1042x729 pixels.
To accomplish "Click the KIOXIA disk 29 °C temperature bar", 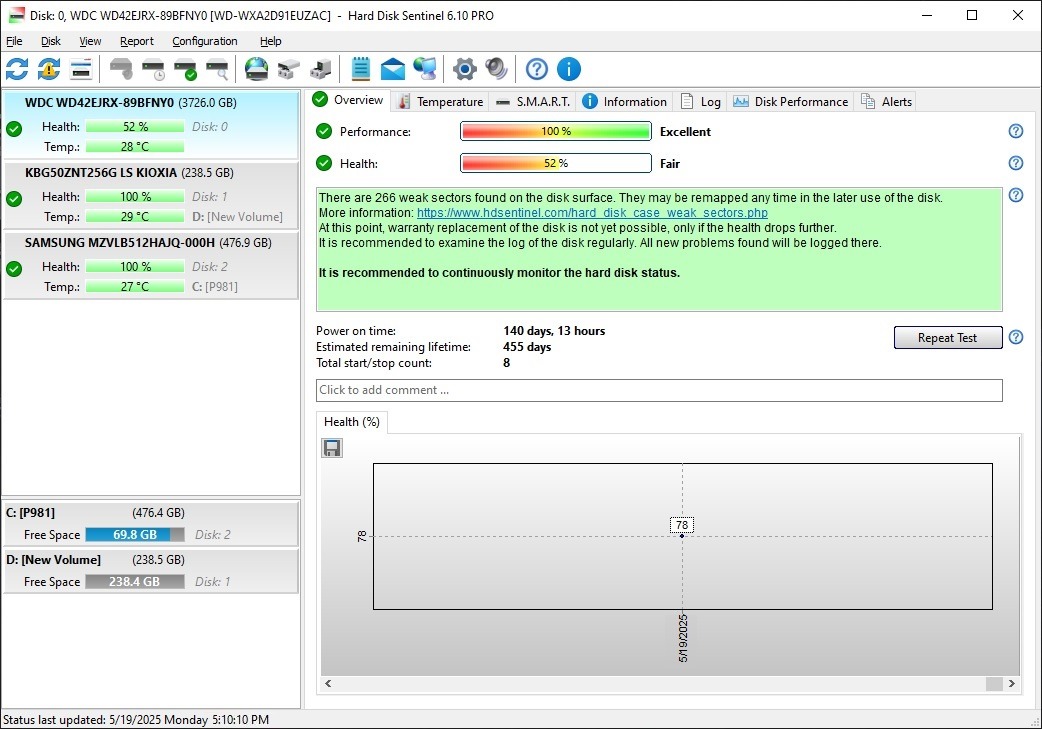I will point(135,217).
